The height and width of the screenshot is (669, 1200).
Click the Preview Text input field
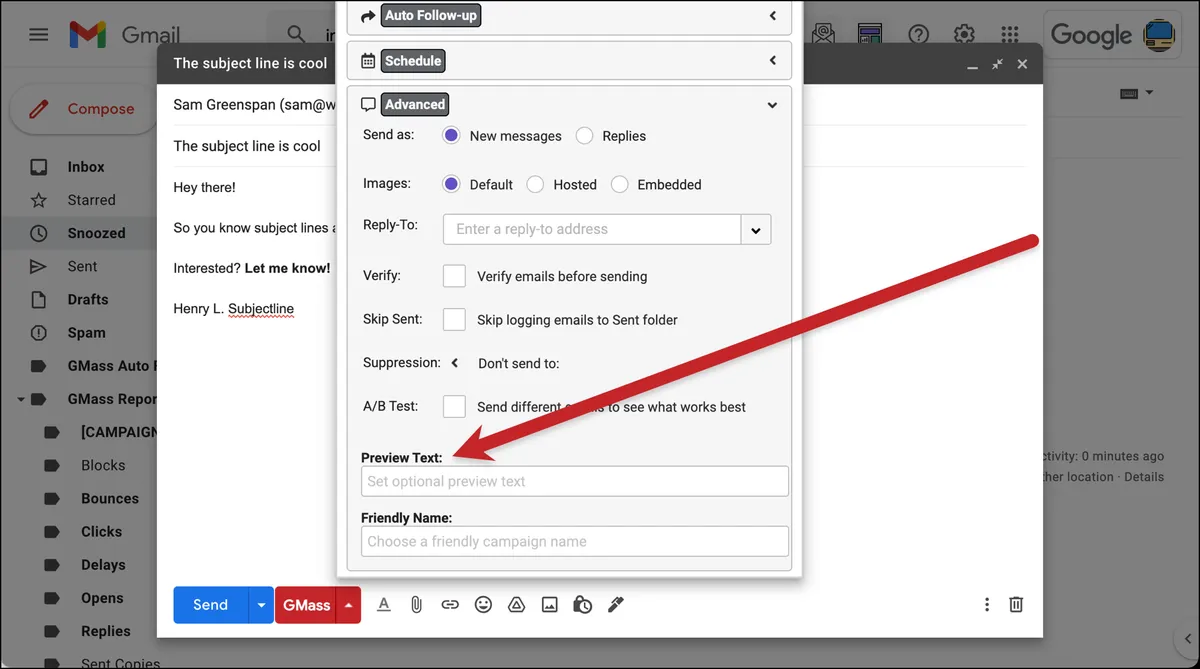point(575,481)
